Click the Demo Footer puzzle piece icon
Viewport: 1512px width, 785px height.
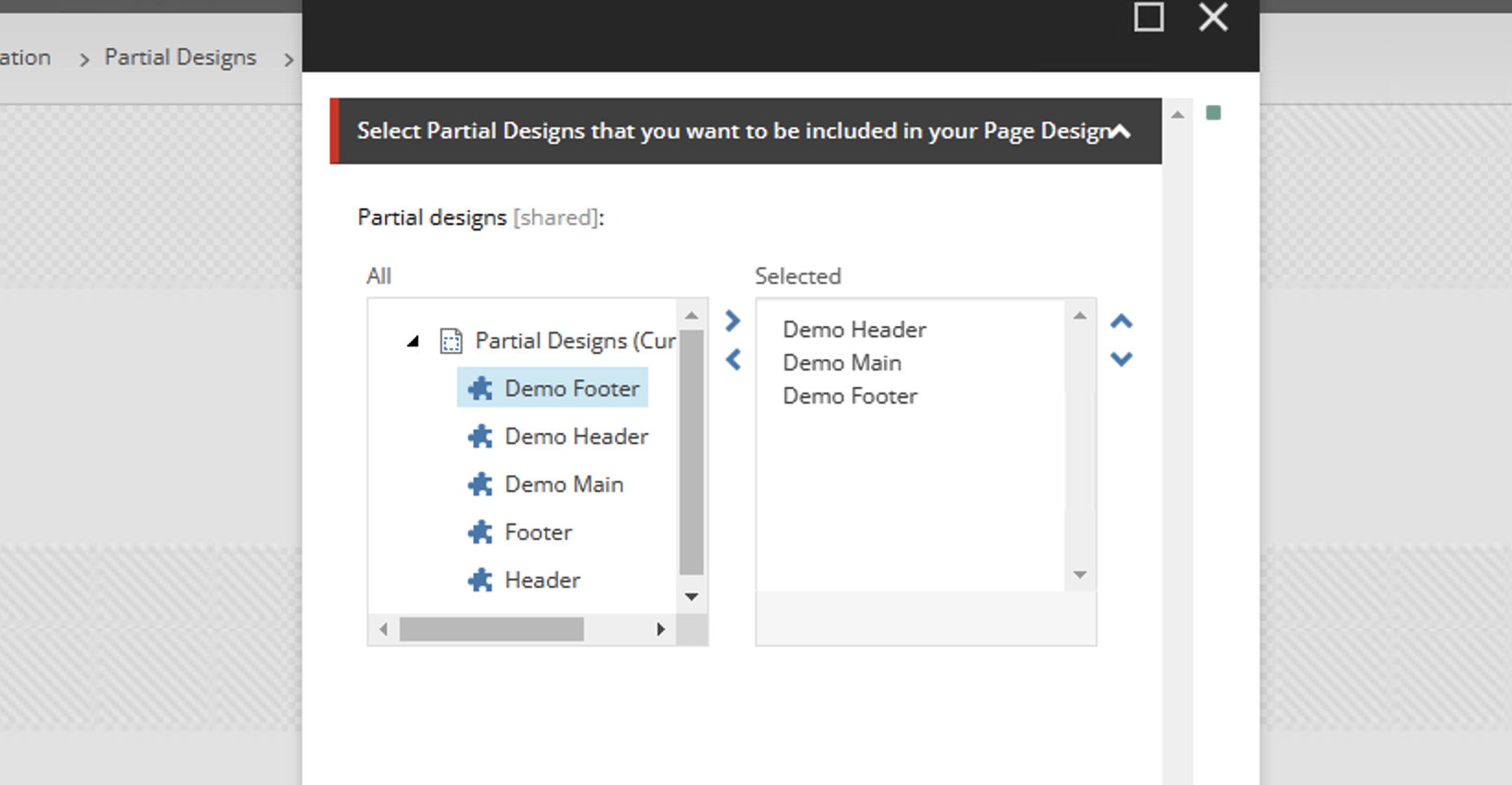point(480,388)
